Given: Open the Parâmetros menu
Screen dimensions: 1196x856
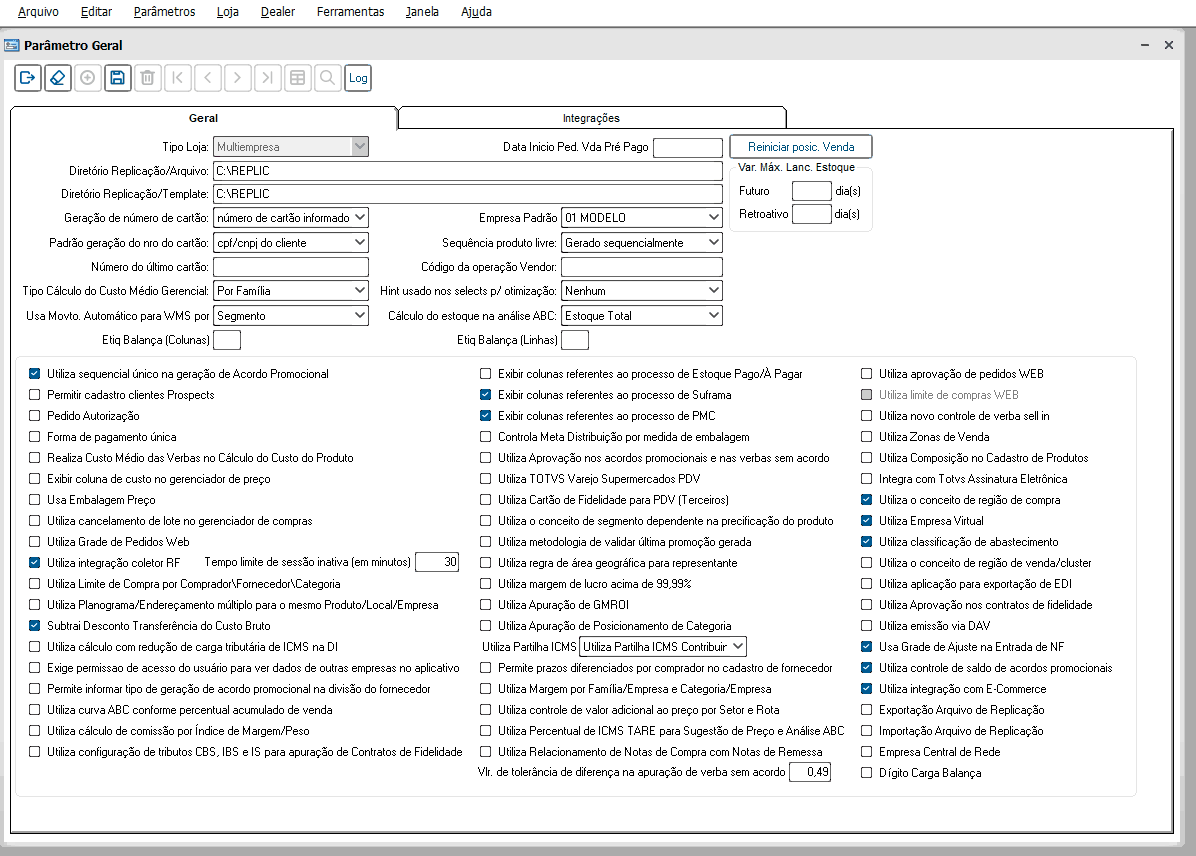Looking at the screenshot, I should (x=164, y=11).
